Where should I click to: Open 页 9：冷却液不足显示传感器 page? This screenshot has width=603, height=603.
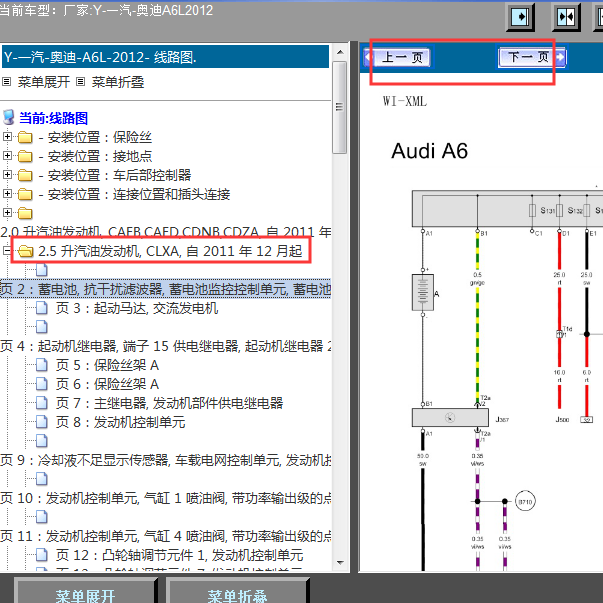[x=165, y=460]
